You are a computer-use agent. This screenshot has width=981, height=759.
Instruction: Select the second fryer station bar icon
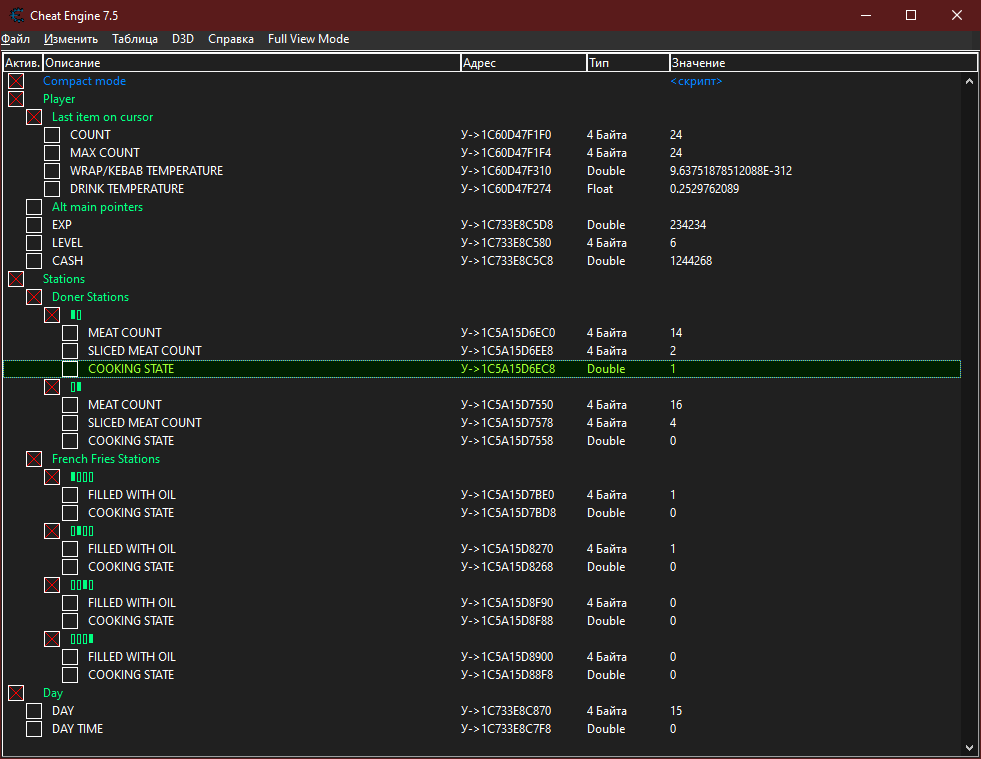tap(82, 531)
